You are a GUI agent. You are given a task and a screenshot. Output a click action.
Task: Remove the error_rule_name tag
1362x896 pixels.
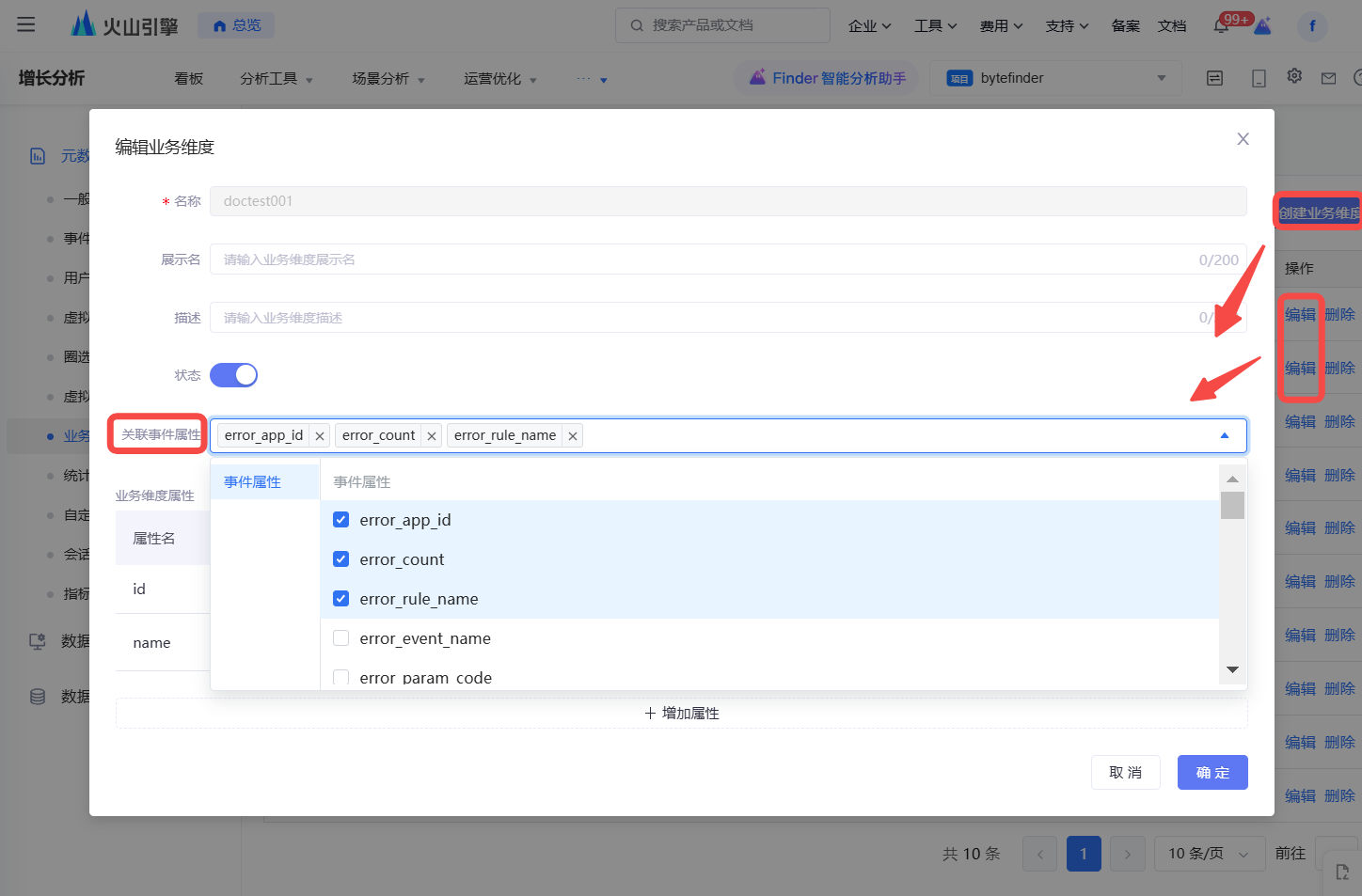point(573,436)
